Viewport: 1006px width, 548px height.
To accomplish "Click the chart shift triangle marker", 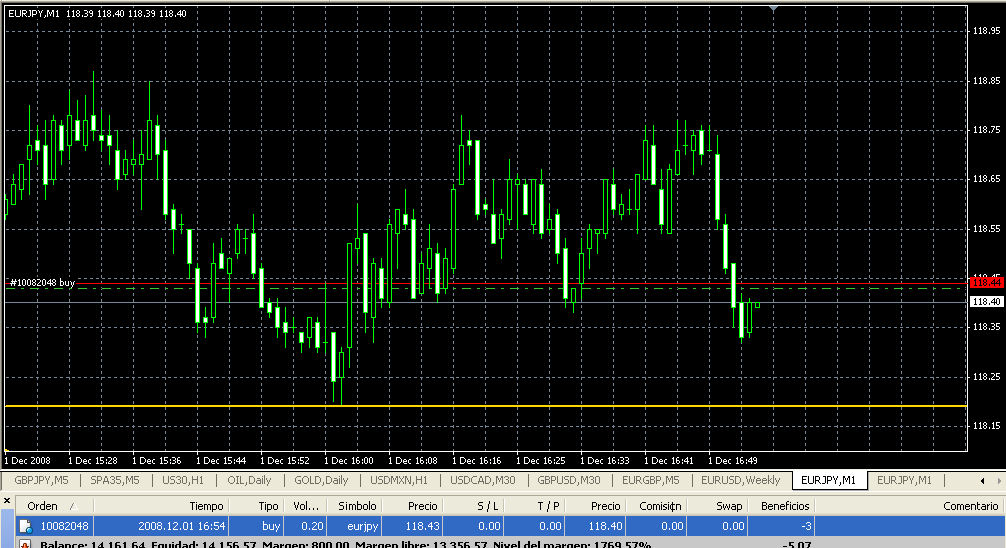I will coord(772,9).
